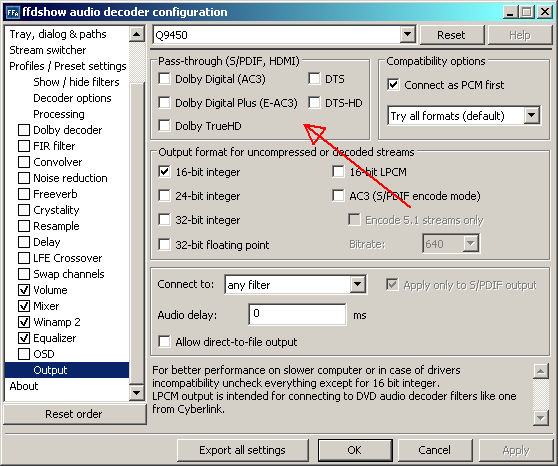
Task: Check the DTS-HD pass-through box
Action: tap(314, 103)
